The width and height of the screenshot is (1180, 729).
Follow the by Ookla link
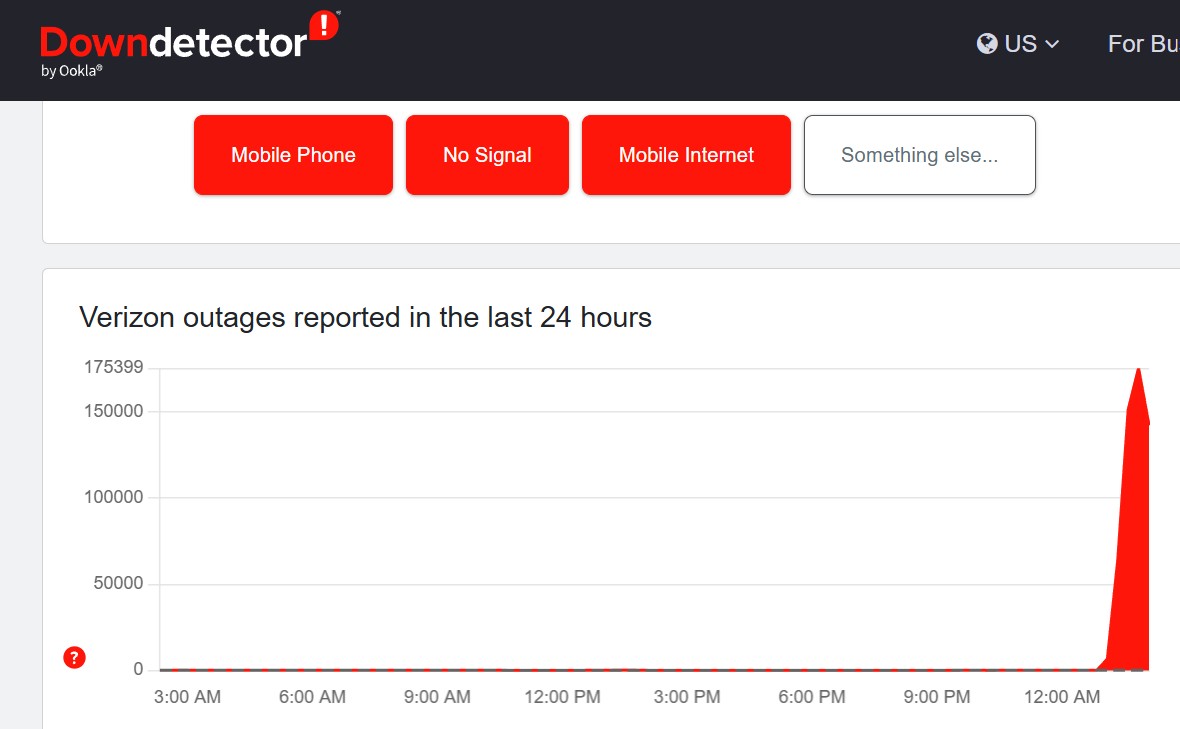pos(72,71)
